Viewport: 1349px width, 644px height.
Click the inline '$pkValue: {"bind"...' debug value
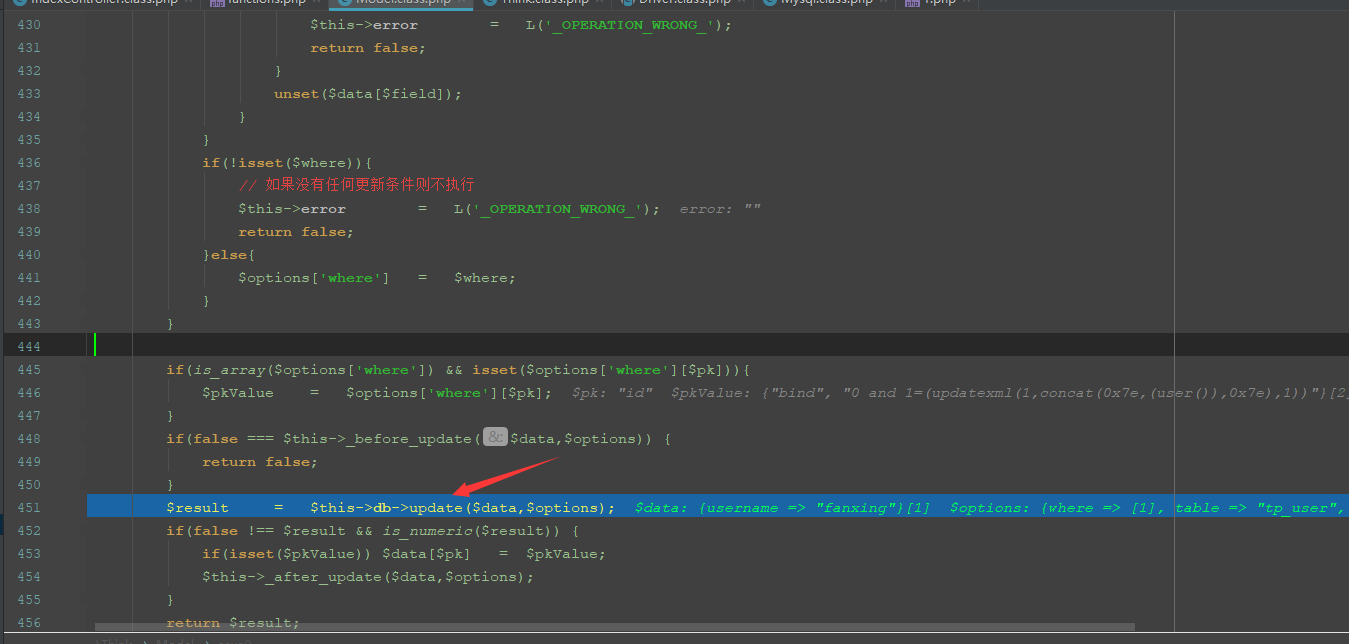point(1010,393)
